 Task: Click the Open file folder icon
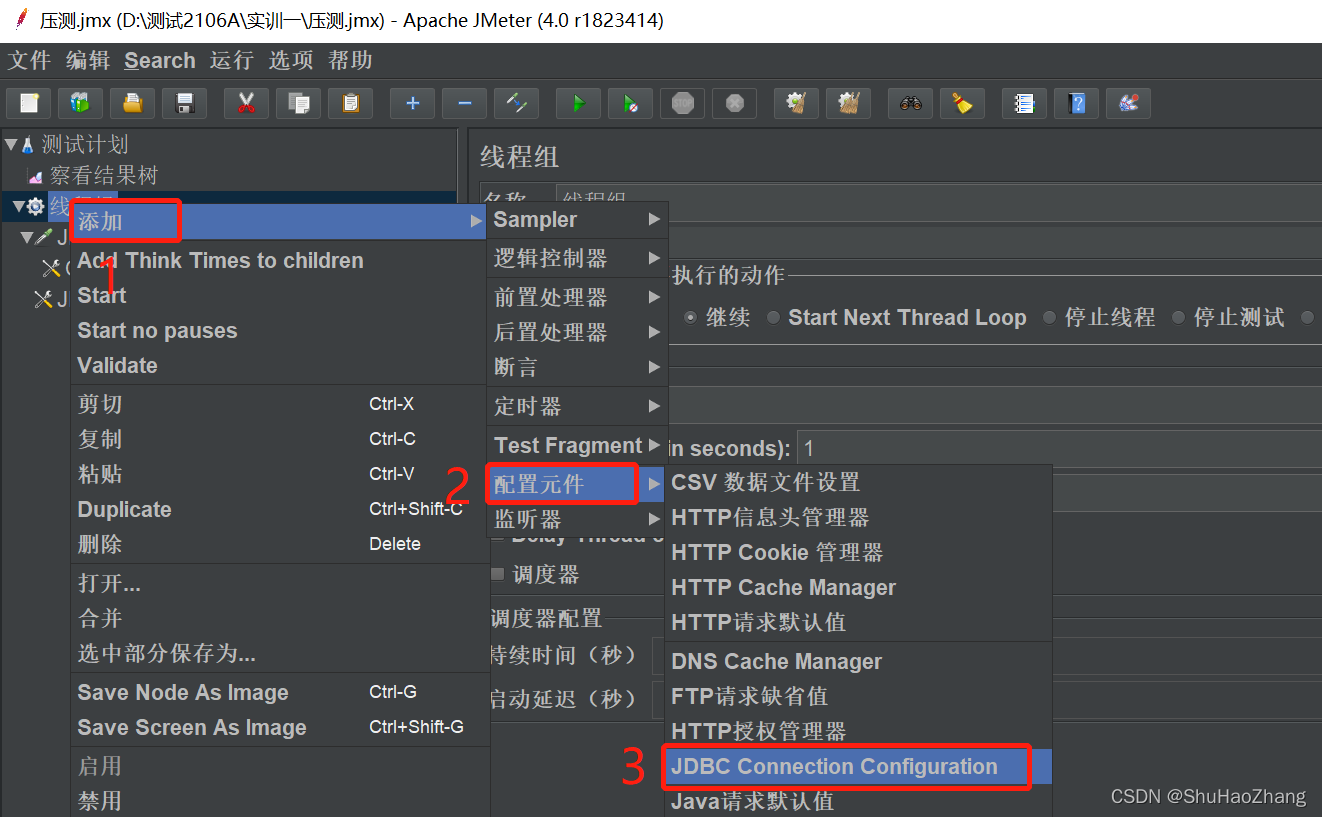pyautogui.click(x=132, y=103)
